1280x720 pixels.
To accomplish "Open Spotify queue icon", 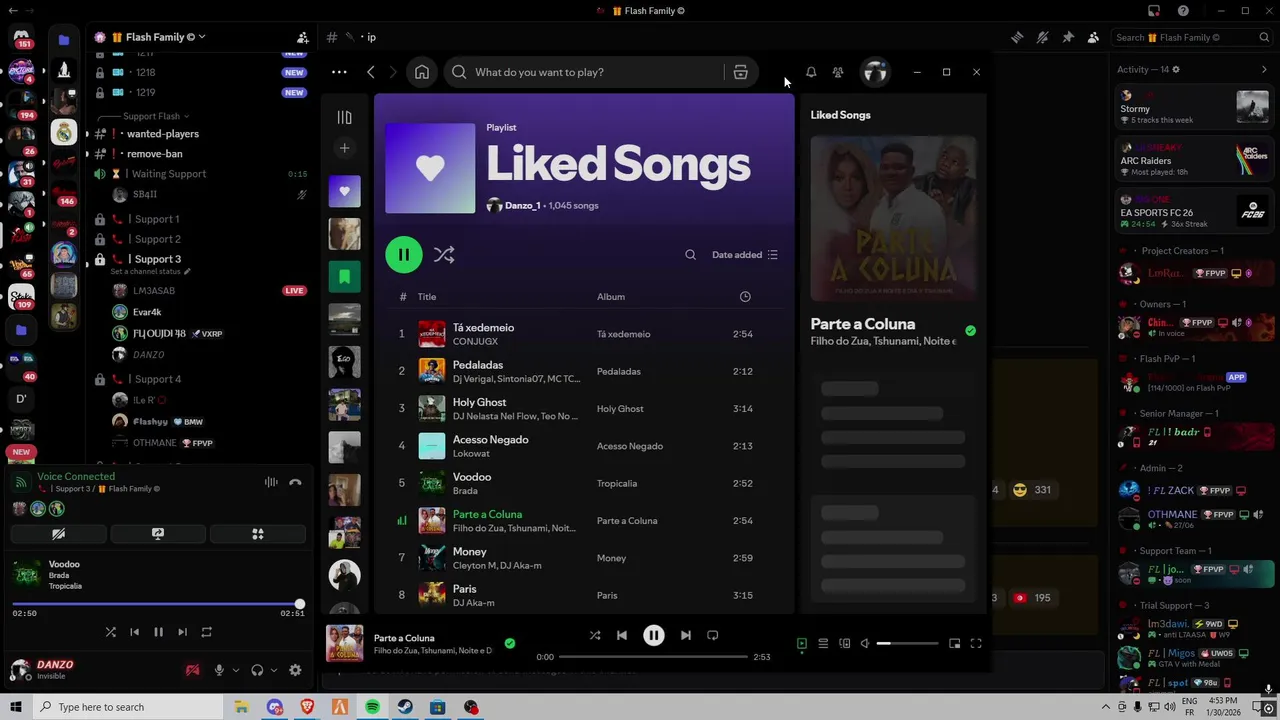I will coord(823,644).
